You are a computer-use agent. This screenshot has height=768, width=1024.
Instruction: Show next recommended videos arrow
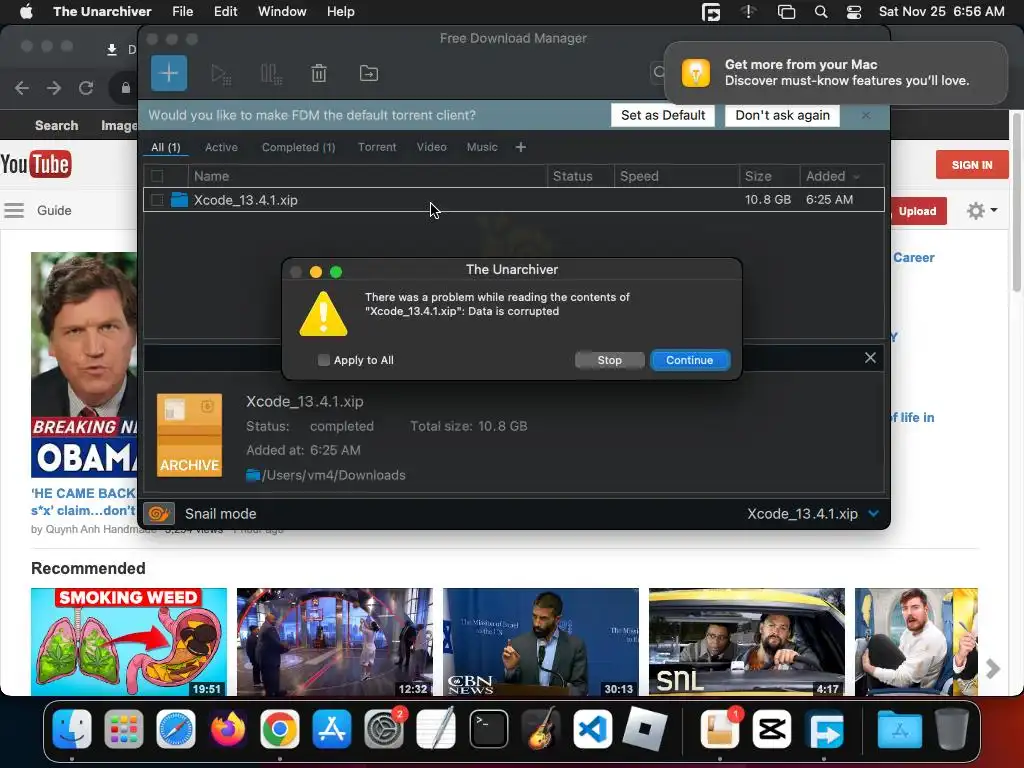click(x=993, y=669)
